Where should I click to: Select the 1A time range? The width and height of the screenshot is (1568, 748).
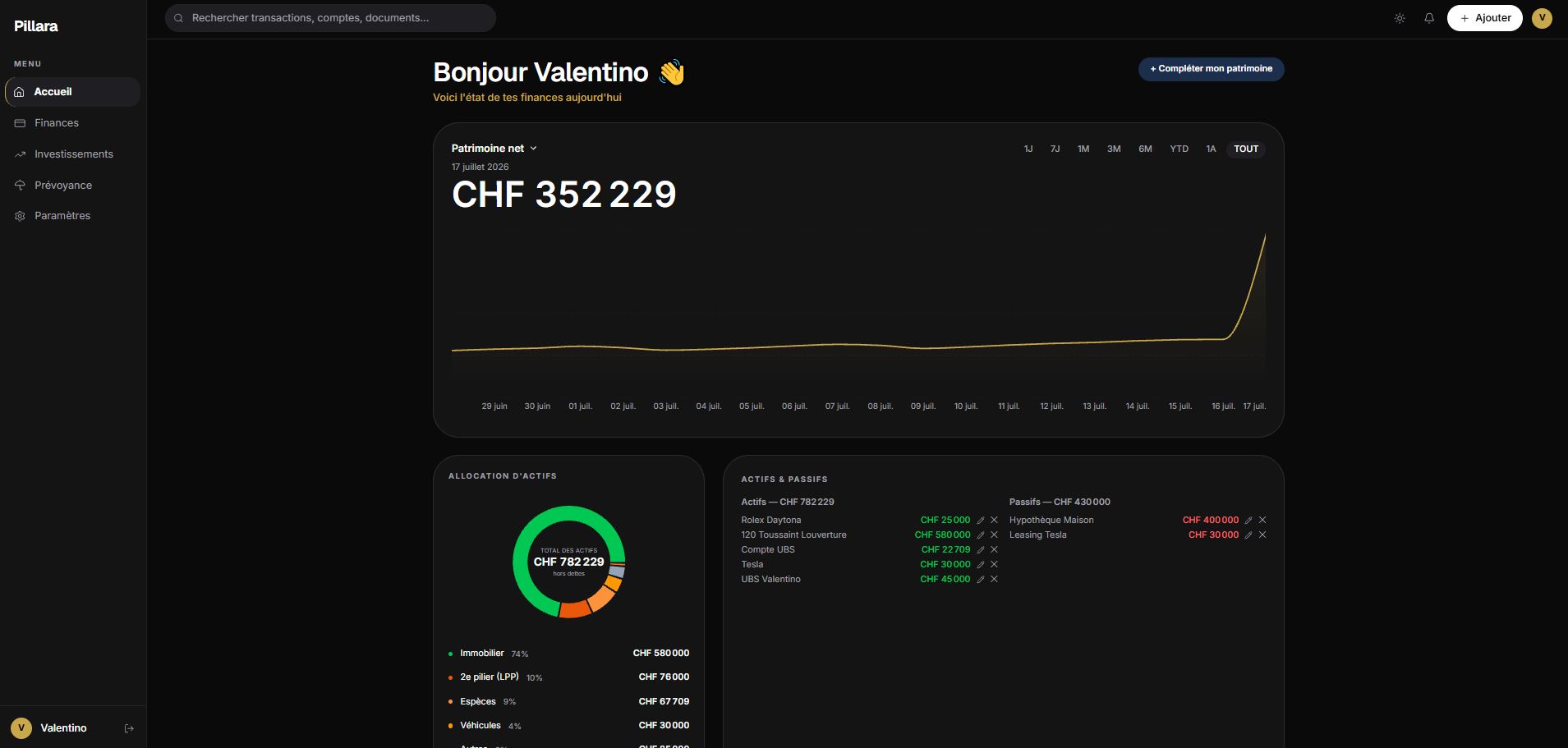pos(1211,149)
